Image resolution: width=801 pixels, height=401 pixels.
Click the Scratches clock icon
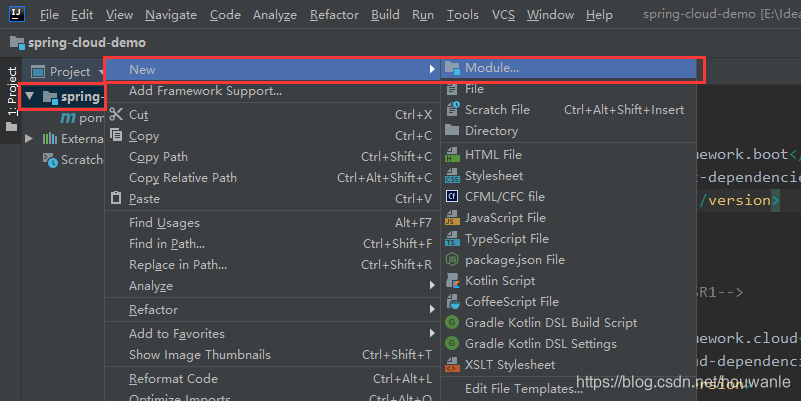click(x=50, y=160)
